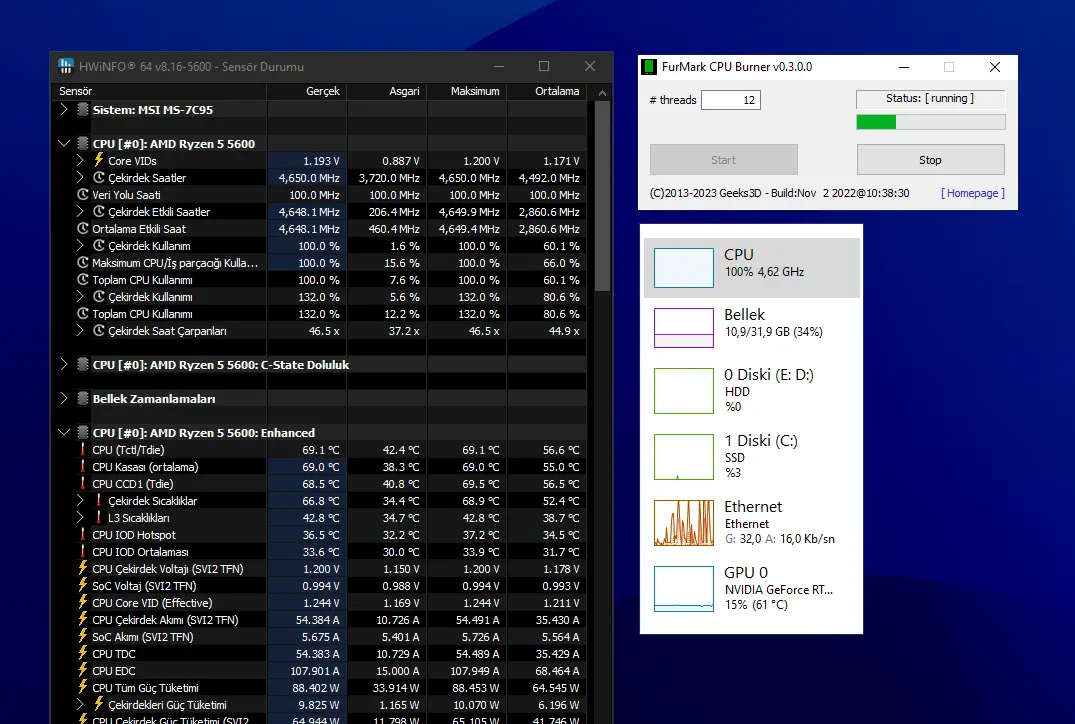Expand the Çekirdek Saatler row

tap(80, 178)
